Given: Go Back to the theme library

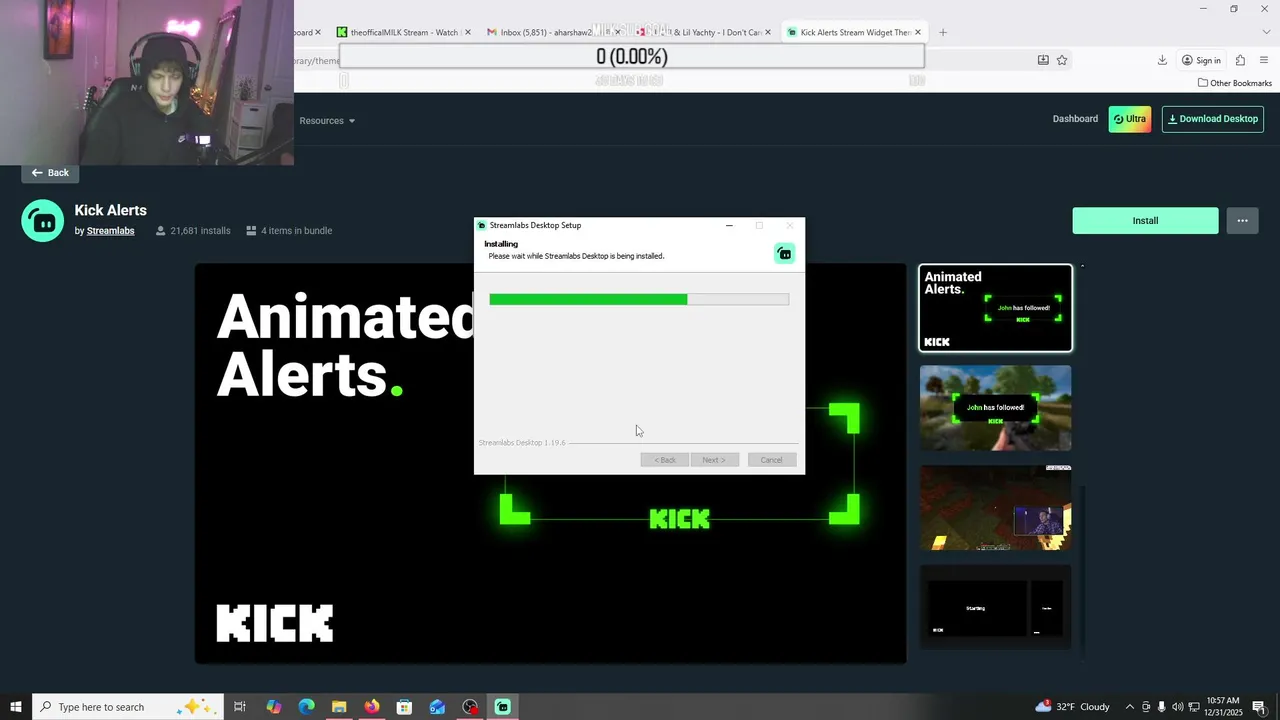Looking at the screenshot, I should tap(50, 173).
